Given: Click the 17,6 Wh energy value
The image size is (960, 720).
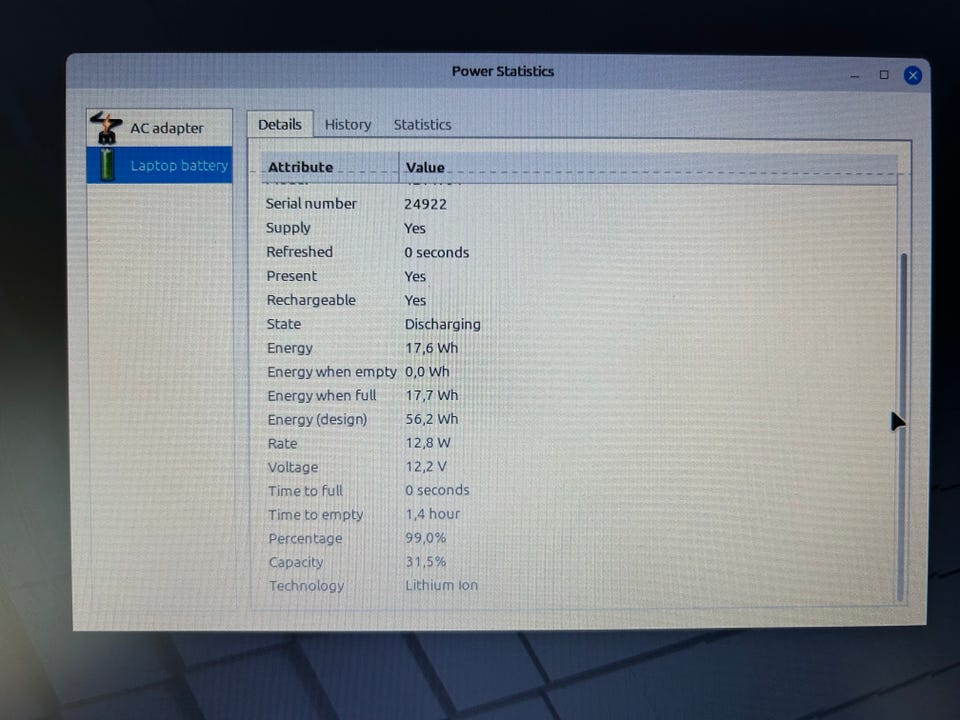Looking at the screenshot, I should click(432, 348).
